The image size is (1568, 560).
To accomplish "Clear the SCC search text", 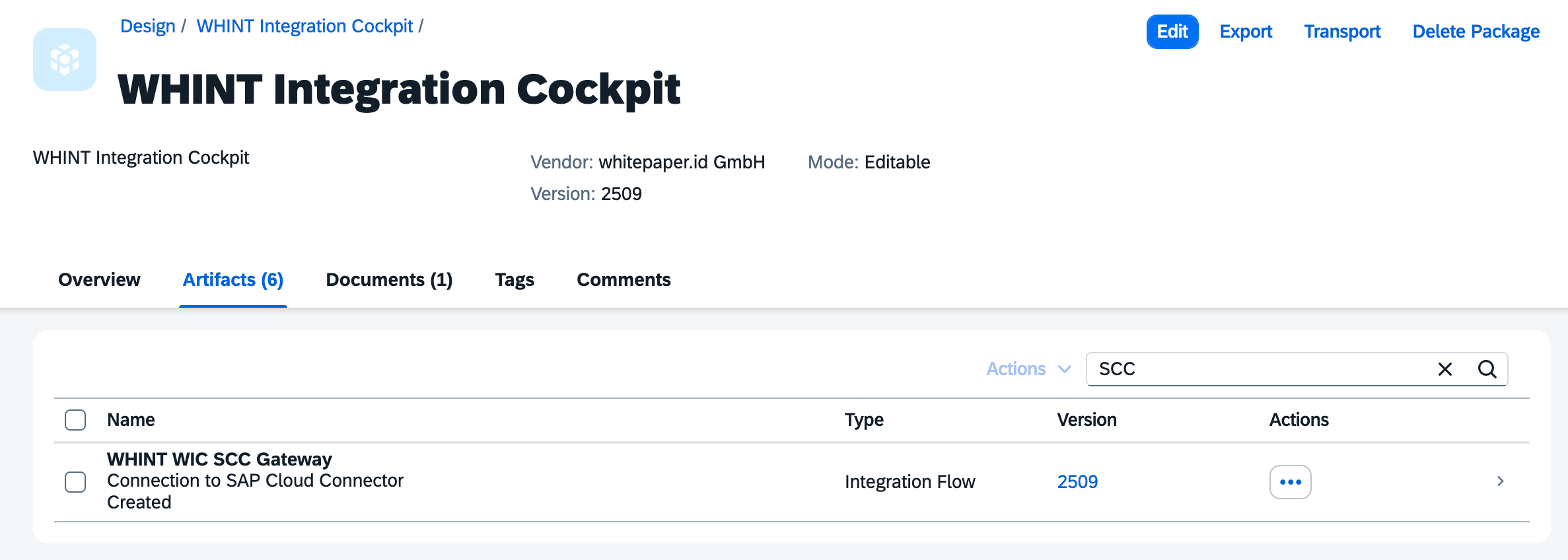I will click(1444, 369).
